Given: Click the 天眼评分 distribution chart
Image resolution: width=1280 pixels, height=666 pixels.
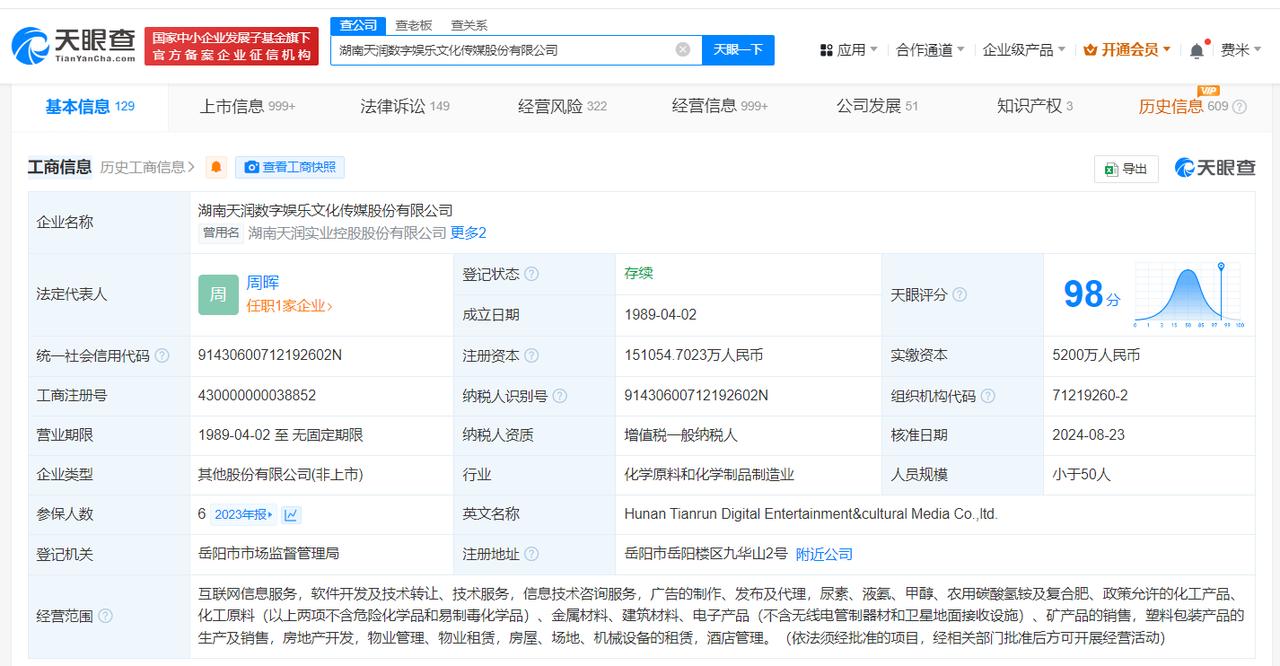Looking at the screenshot, I should 1189,294.
